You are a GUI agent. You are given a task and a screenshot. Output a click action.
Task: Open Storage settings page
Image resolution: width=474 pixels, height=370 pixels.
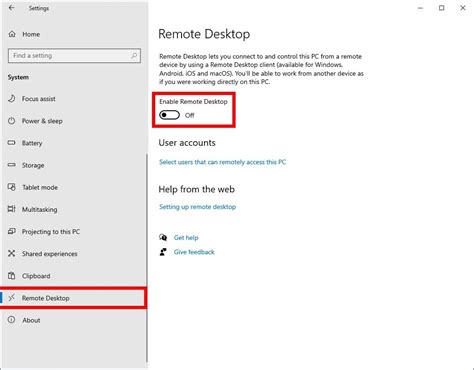33,165
